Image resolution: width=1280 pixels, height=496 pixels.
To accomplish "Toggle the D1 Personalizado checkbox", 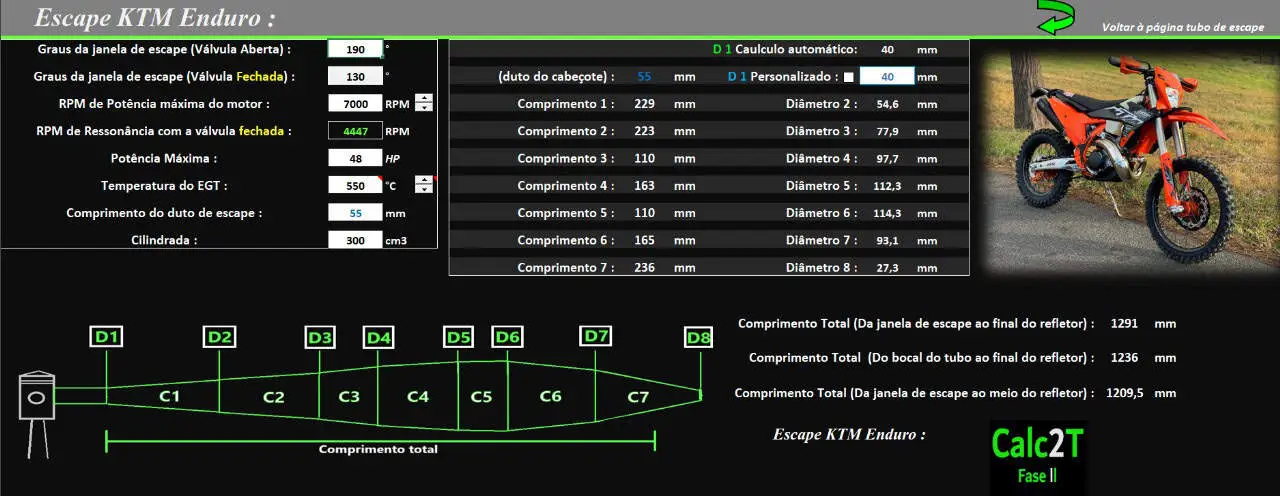I will (x=849, y=77).
